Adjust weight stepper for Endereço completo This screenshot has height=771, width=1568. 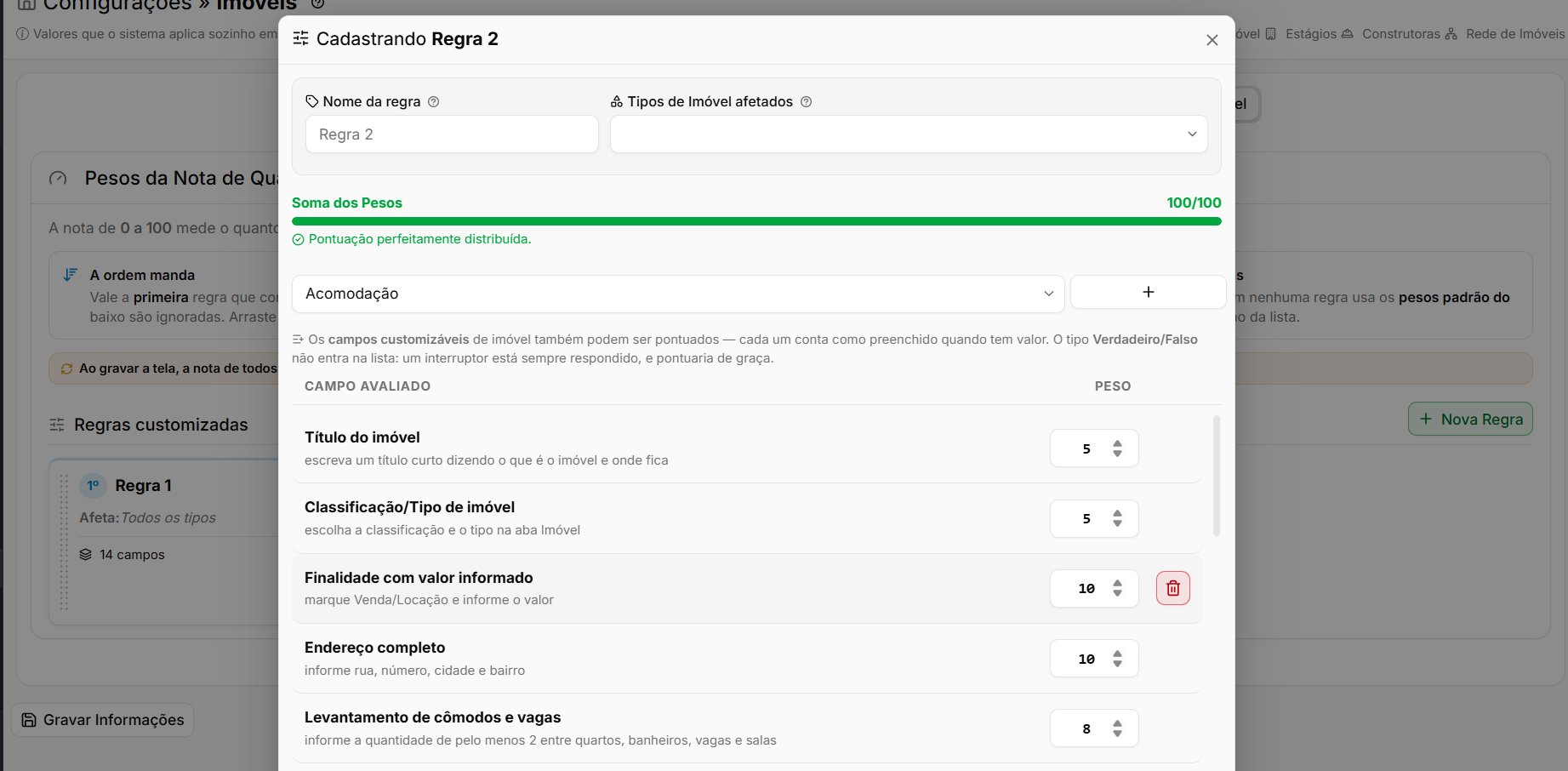pyautogui.click(x=1117, y=659)
